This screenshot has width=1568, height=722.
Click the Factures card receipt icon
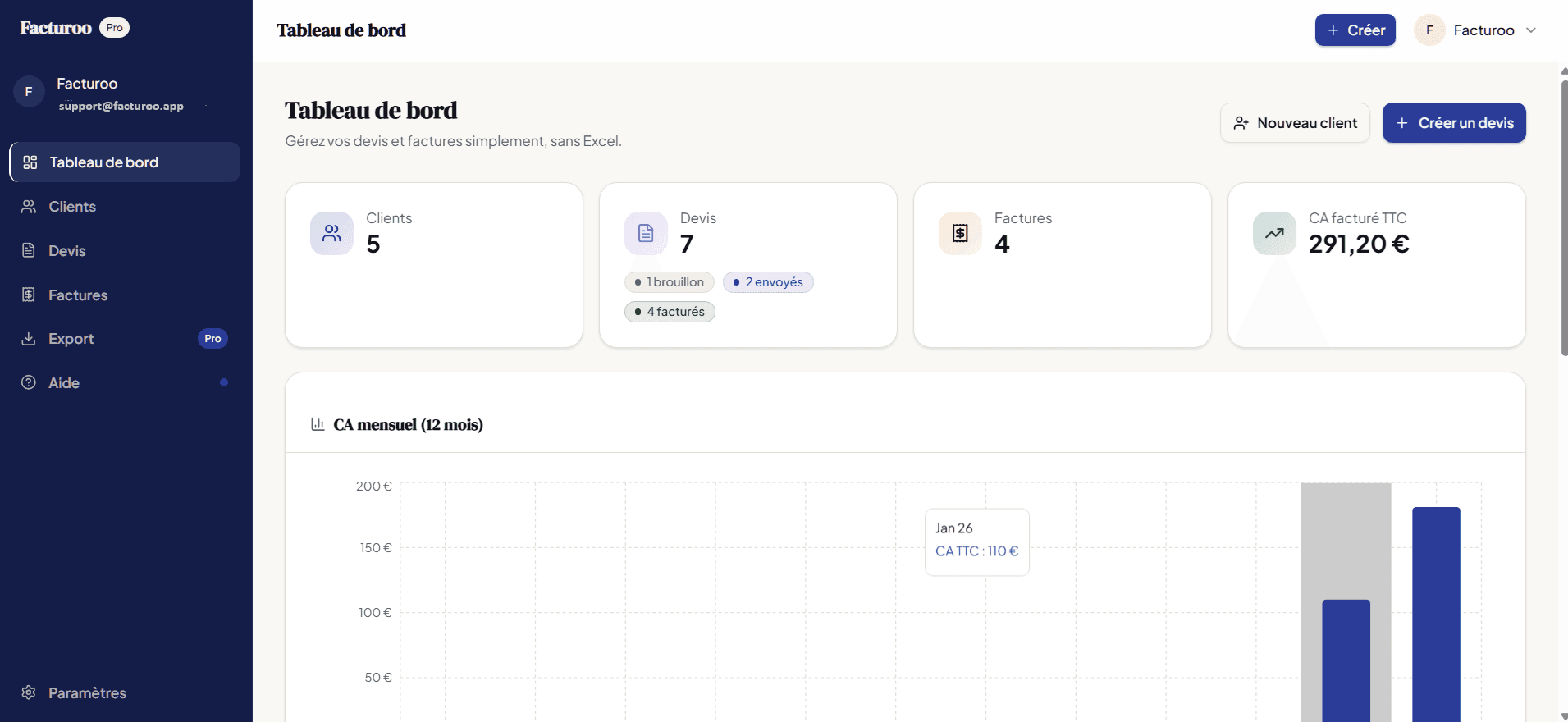tap(960, 234)
